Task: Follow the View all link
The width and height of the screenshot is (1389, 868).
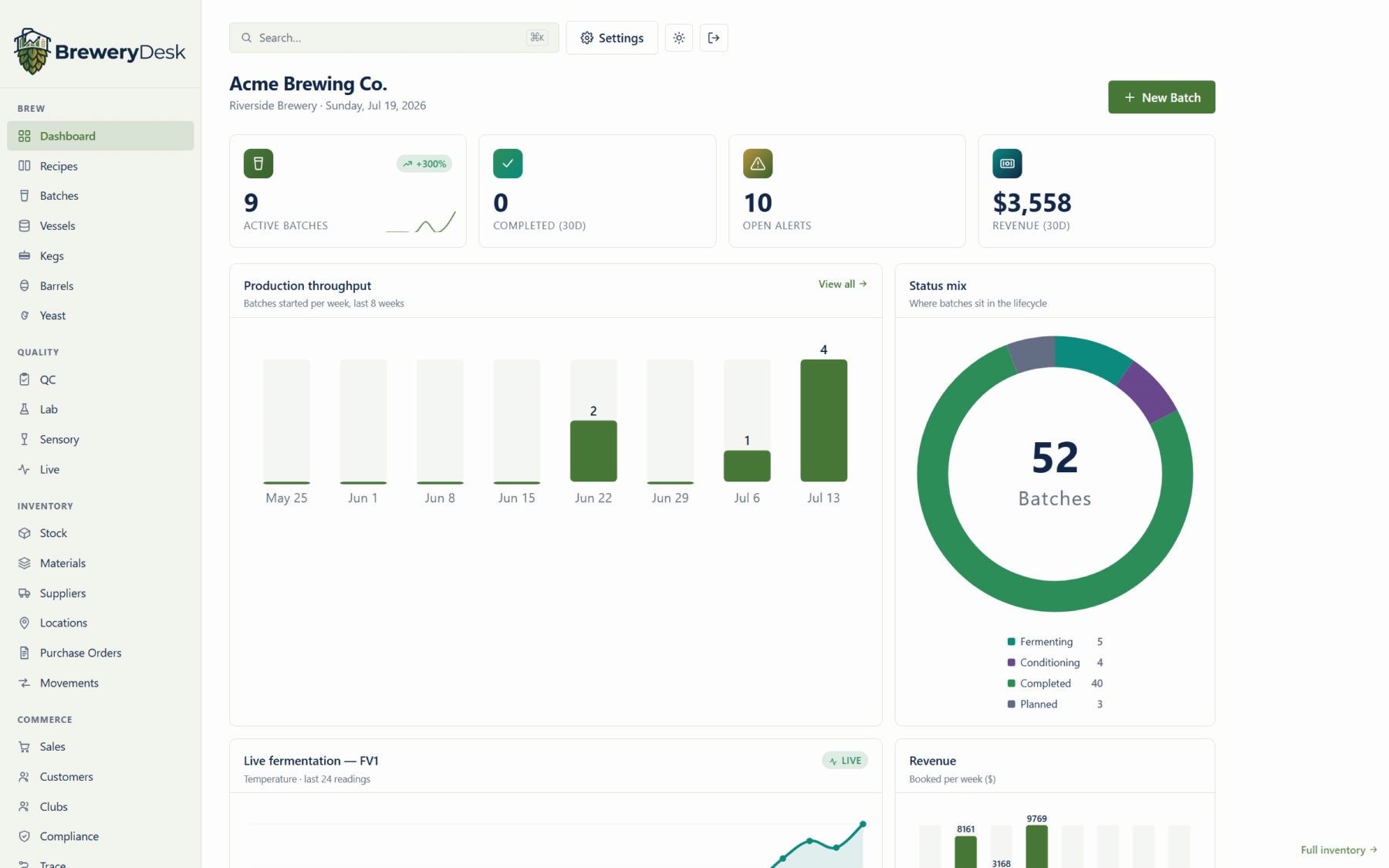Action: pos(843,284)
